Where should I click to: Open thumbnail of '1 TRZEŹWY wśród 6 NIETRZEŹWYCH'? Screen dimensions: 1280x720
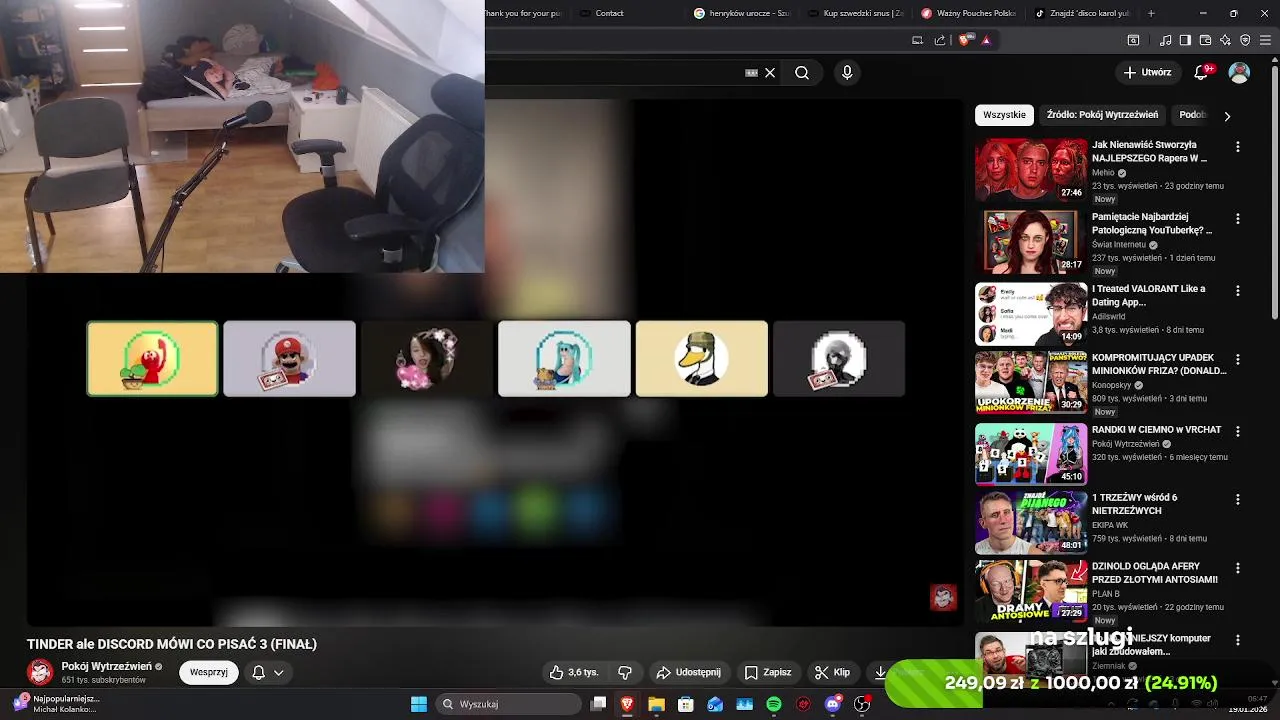tap(1031, 523)
